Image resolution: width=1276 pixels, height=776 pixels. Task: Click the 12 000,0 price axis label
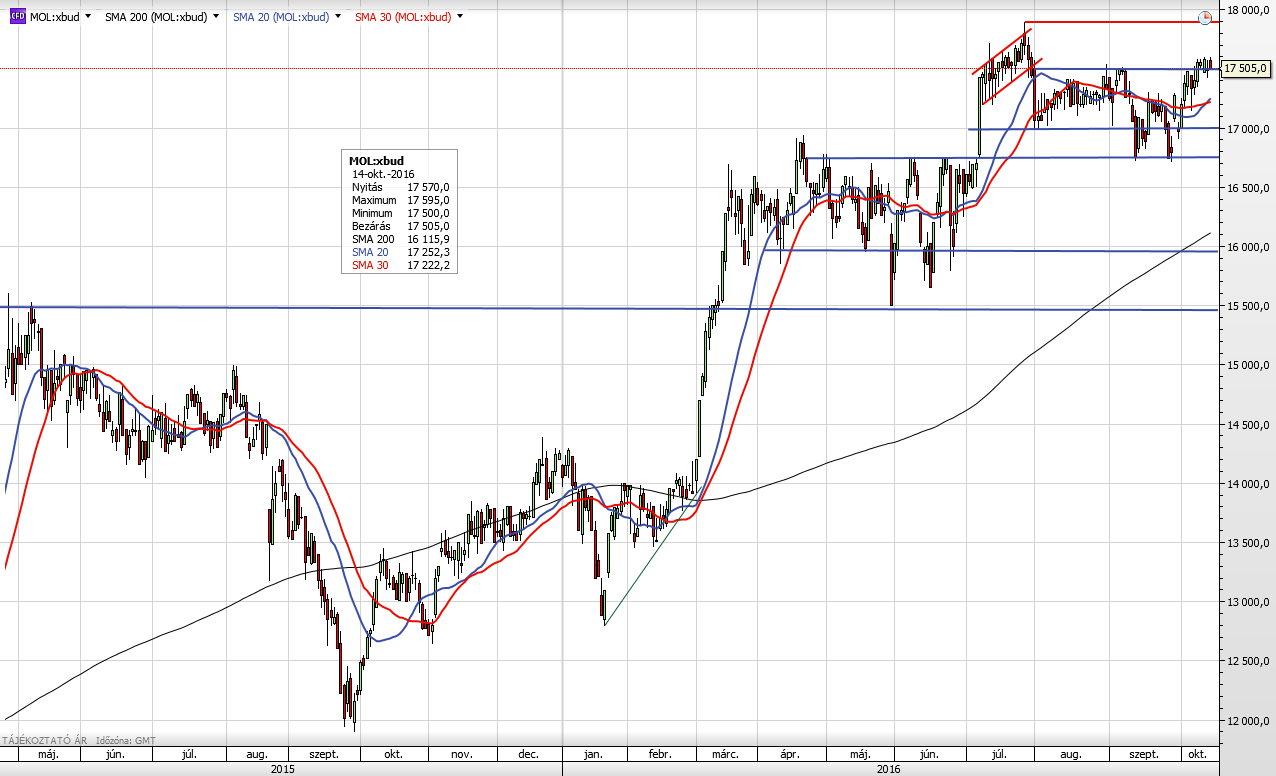pyautogui.click(x=1248, y=721)
